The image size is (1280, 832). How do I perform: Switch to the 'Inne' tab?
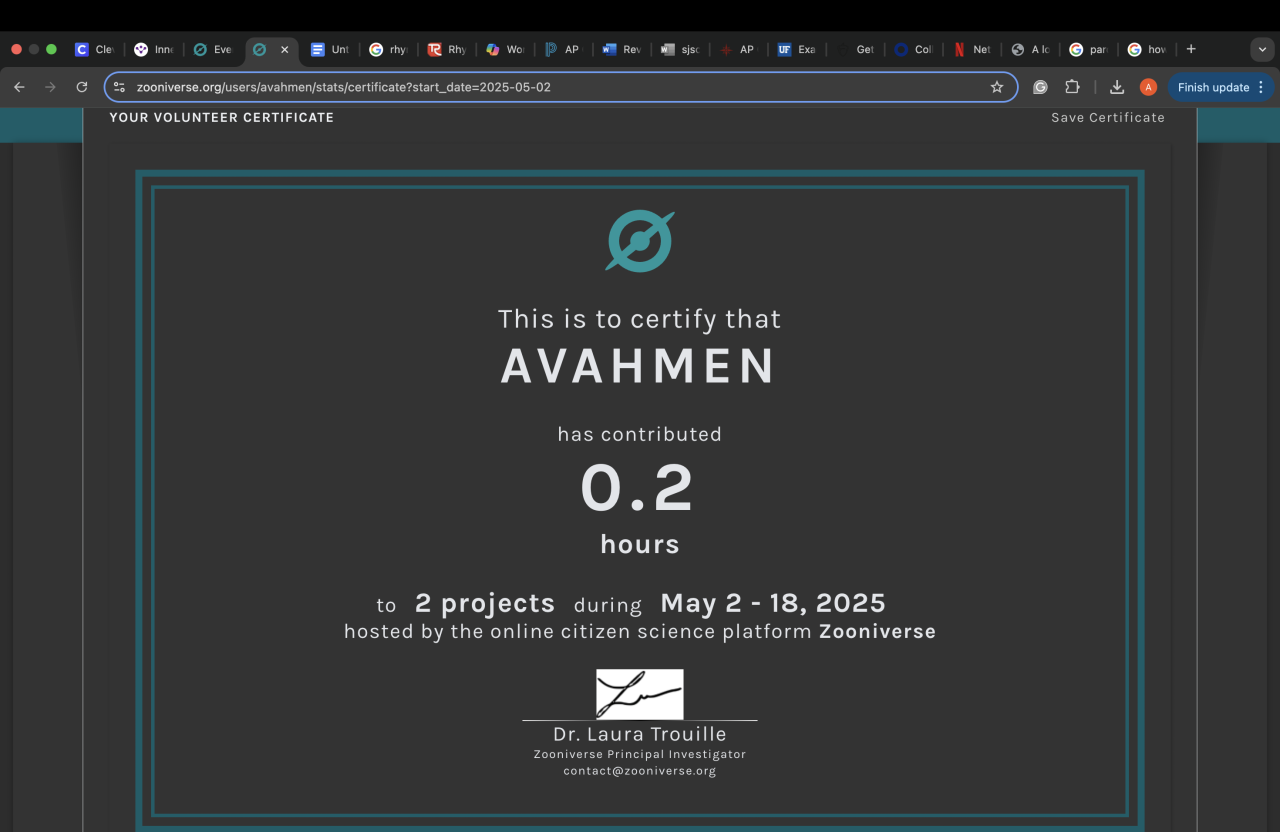154,49
